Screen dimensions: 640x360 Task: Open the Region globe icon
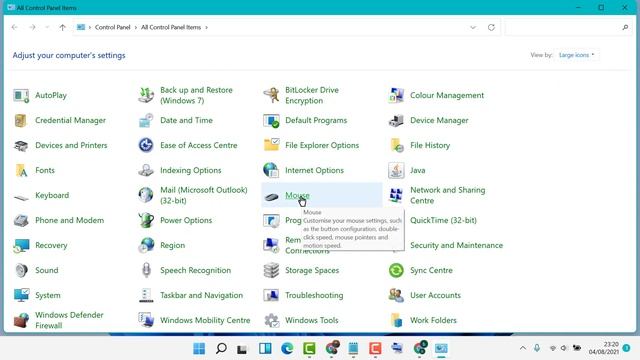(x=146, y=245)
